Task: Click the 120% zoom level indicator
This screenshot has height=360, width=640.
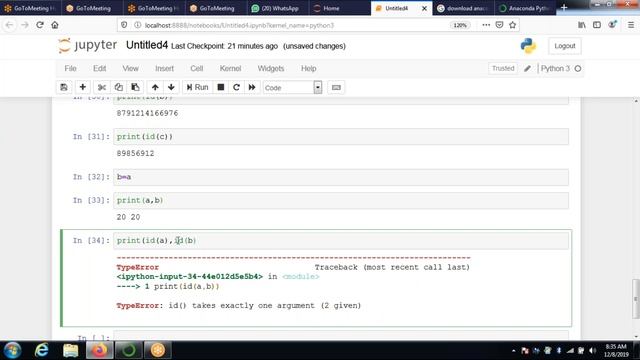Action: [x=460, y=25]
